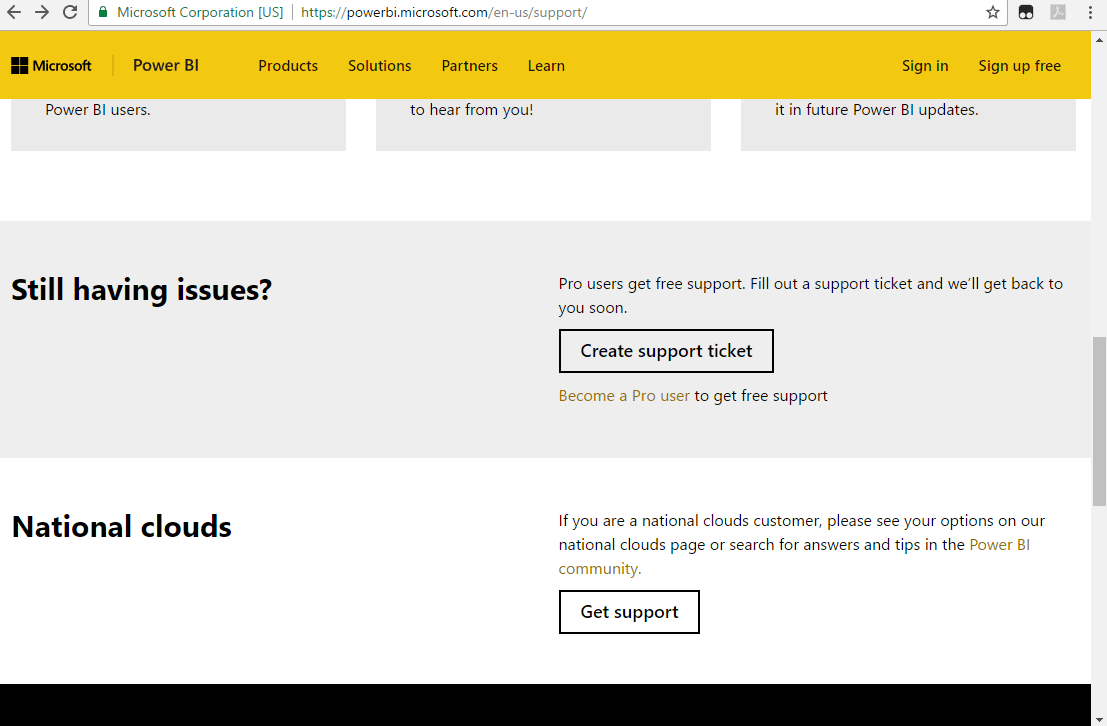Click the browser forward arrow

[42, 12]
